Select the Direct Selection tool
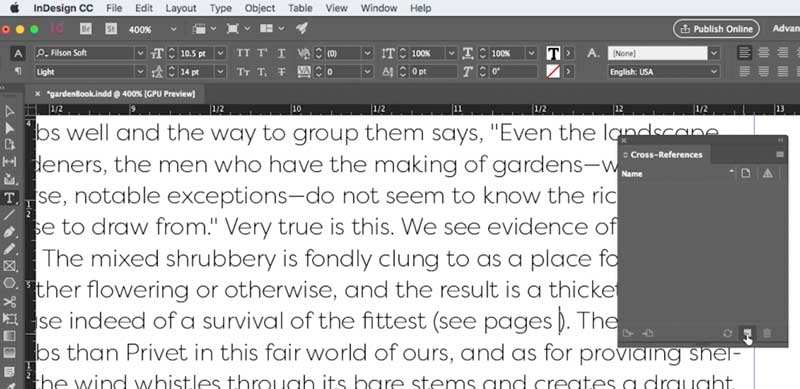The image size is (800, 389). tap(10, 128)
